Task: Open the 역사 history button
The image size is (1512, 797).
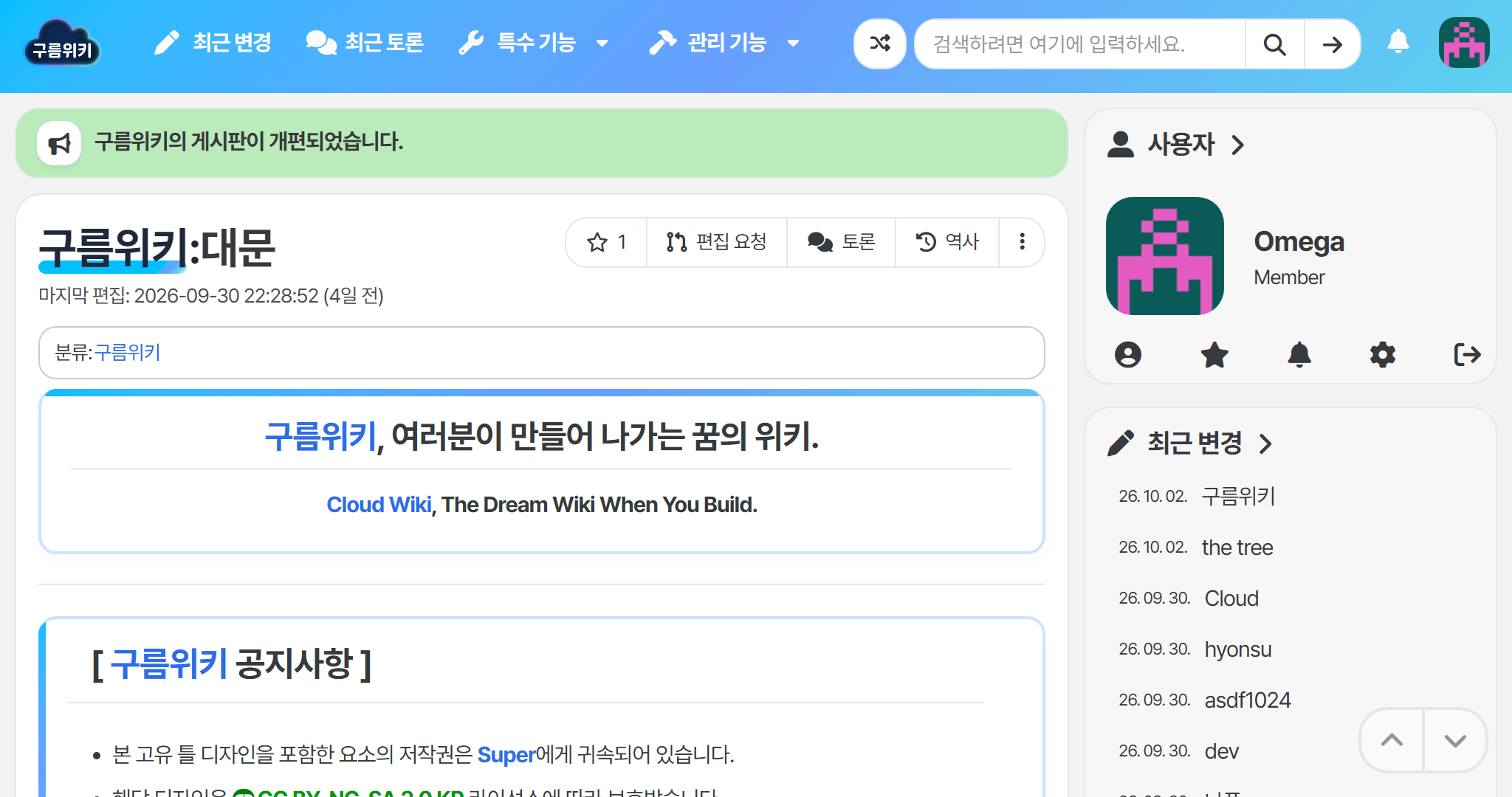Action: click(947, 242)
